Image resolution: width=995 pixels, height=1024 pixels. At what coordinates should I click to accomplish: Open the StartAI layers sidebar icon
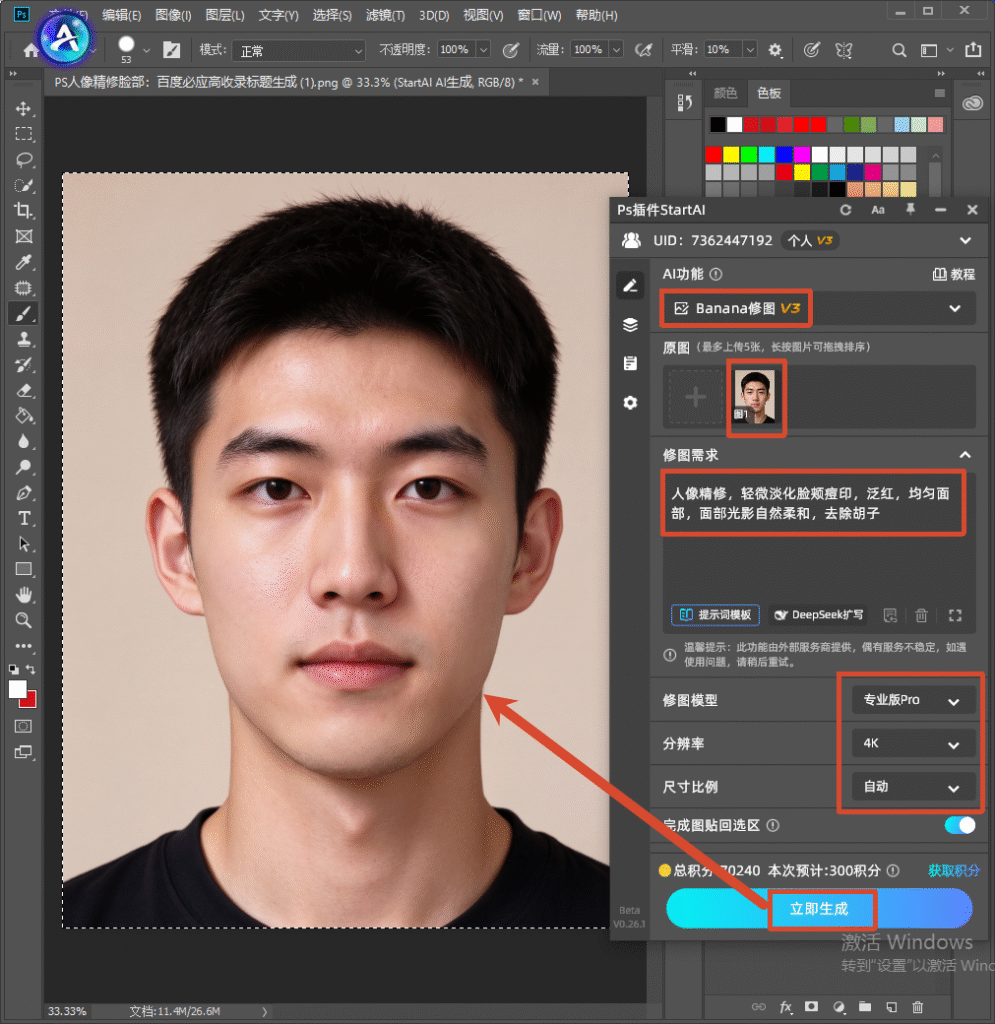click(x=630, y=325)
